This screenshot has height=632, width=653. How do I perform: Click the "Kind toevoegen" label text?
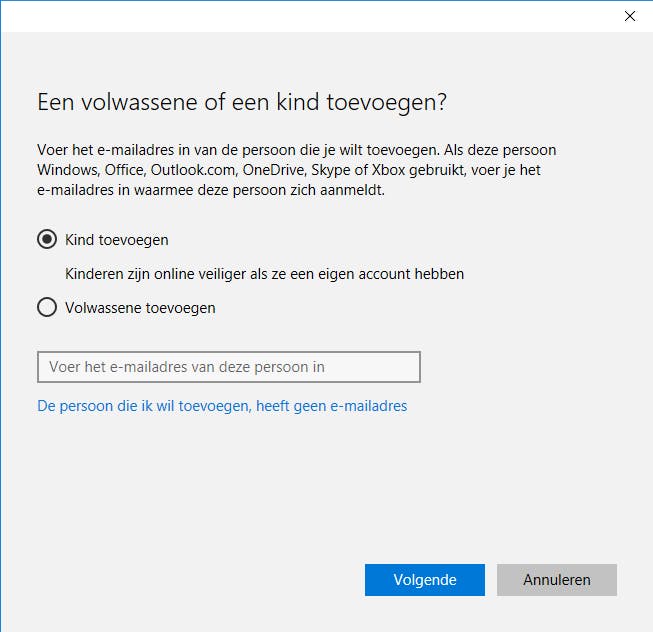[117, 240]
